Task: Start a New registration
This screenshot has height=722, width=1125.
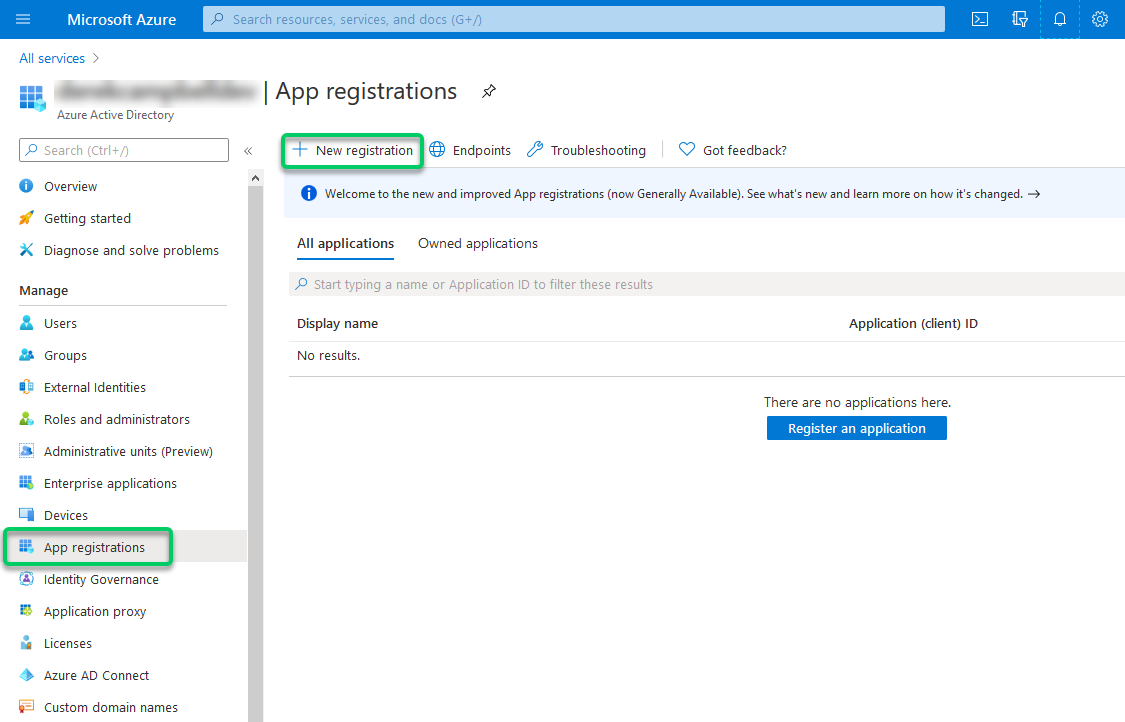Action: point(352,150)
